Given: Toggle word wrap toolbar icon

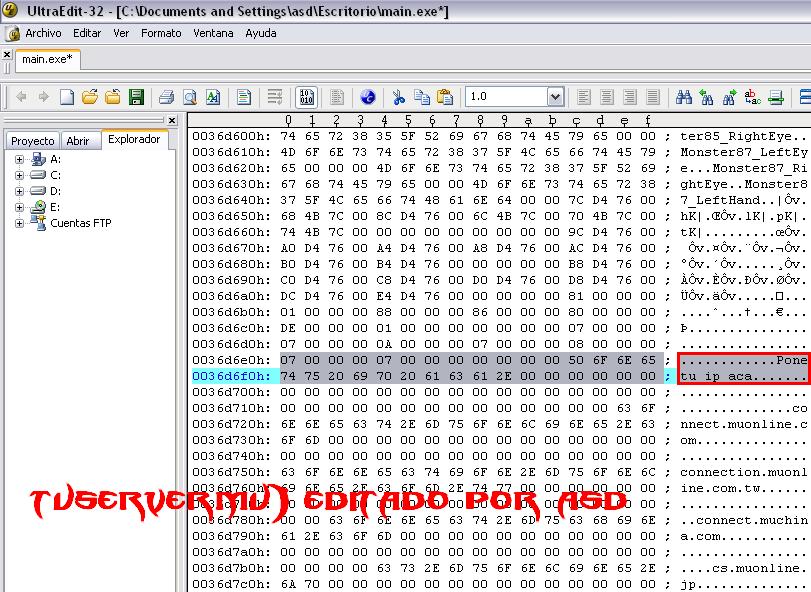Looking at the screenshot, I should coord(275,97).
